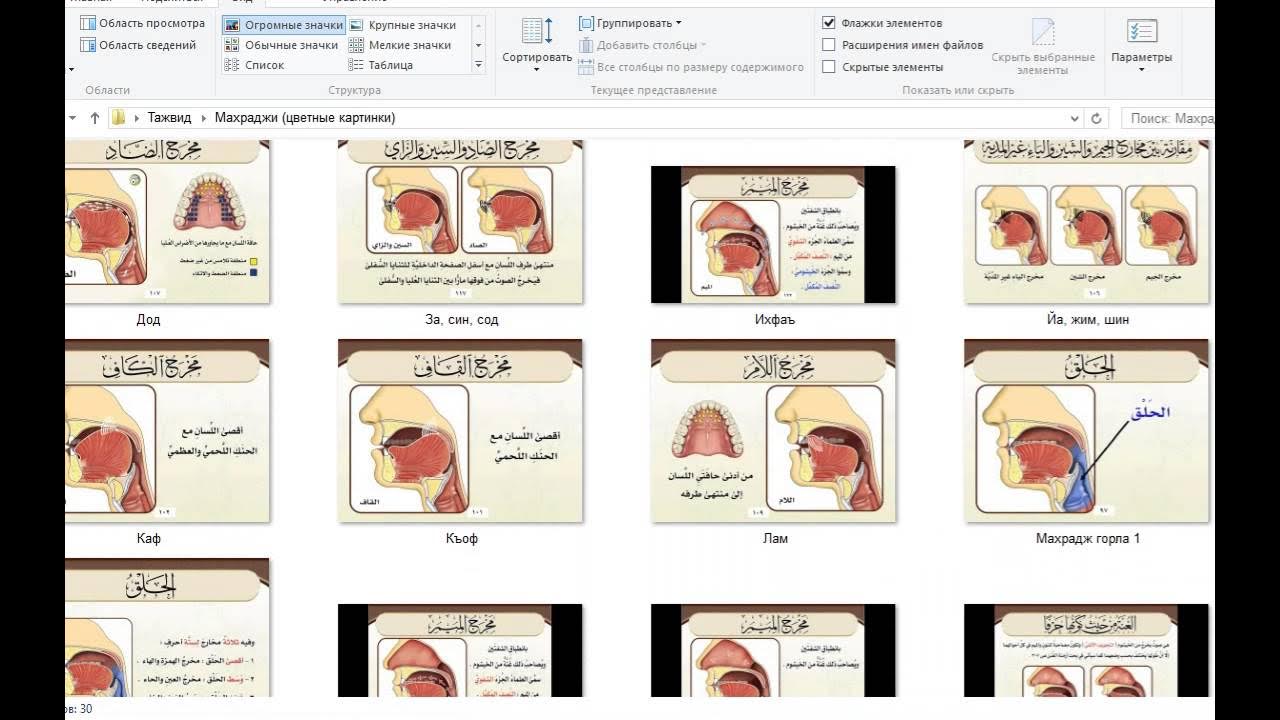The image size is (1280, 720).
Task: Click the Добавить столбцы columns icon
Action: (586, 45)
